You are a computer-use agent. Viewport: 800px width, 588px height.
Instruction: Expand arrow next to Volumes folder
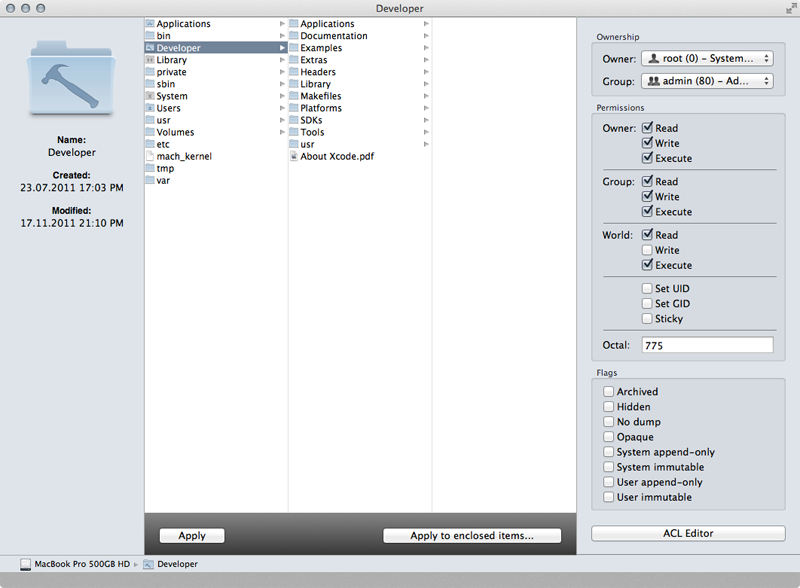(282, 132)
